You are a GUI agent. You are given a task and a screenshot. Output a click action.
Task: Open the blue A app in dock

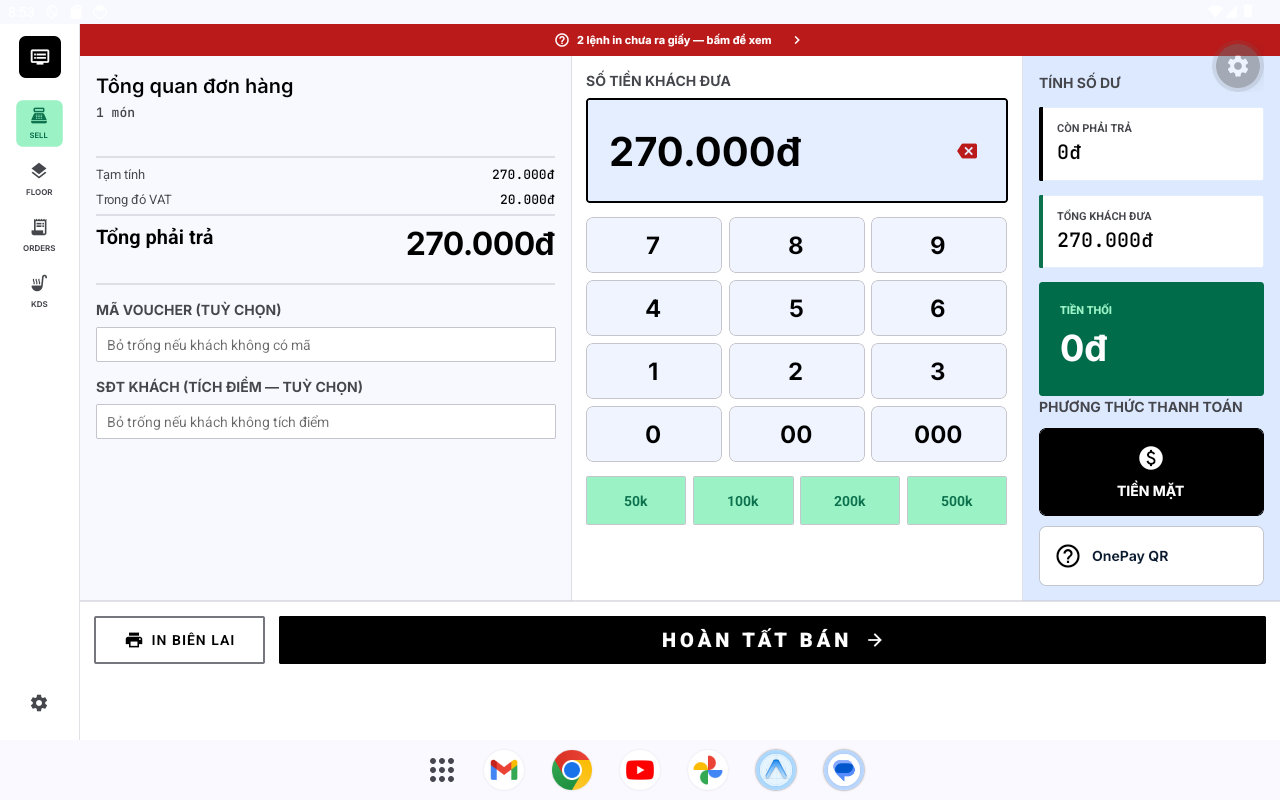pos(776,770)
